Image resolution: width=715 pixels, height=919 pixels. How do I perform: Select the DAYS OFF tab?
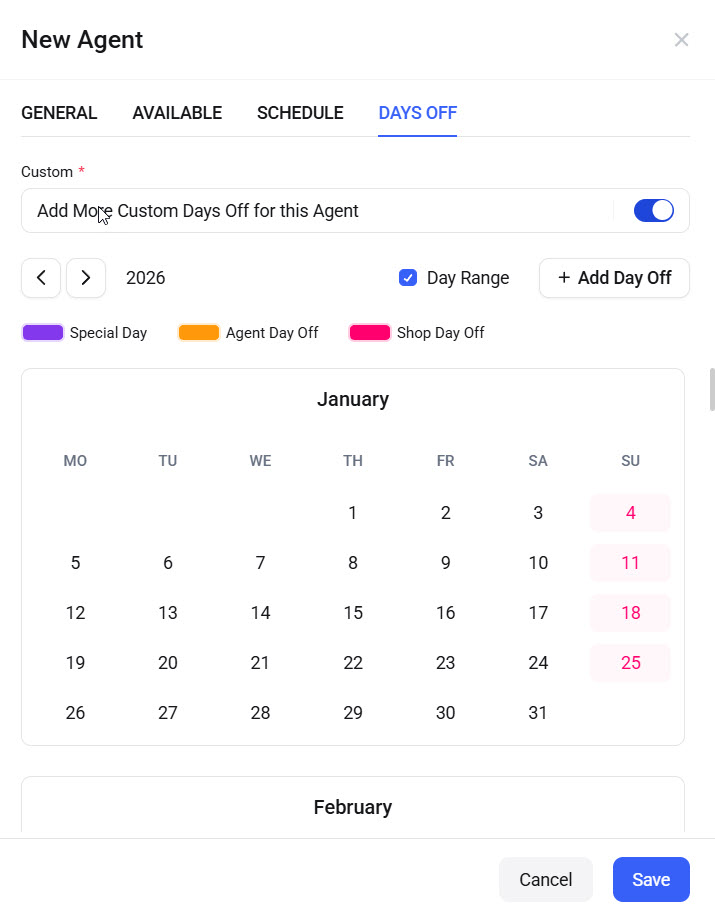417,113
